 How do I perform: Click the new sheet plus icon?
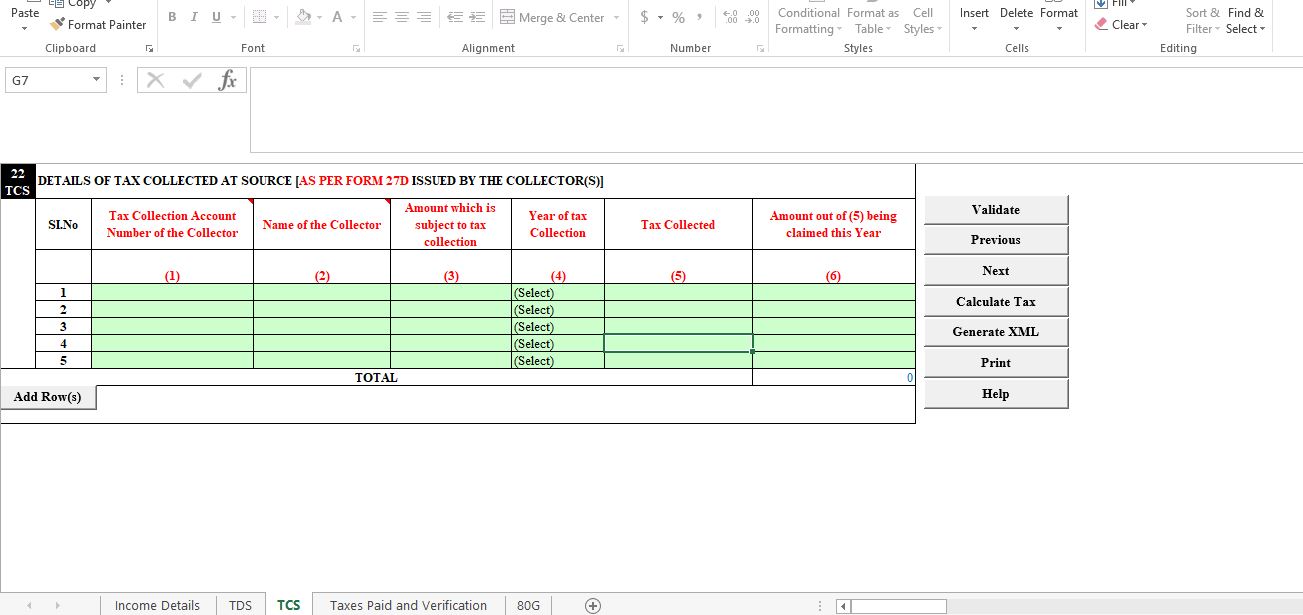(592, 604)
